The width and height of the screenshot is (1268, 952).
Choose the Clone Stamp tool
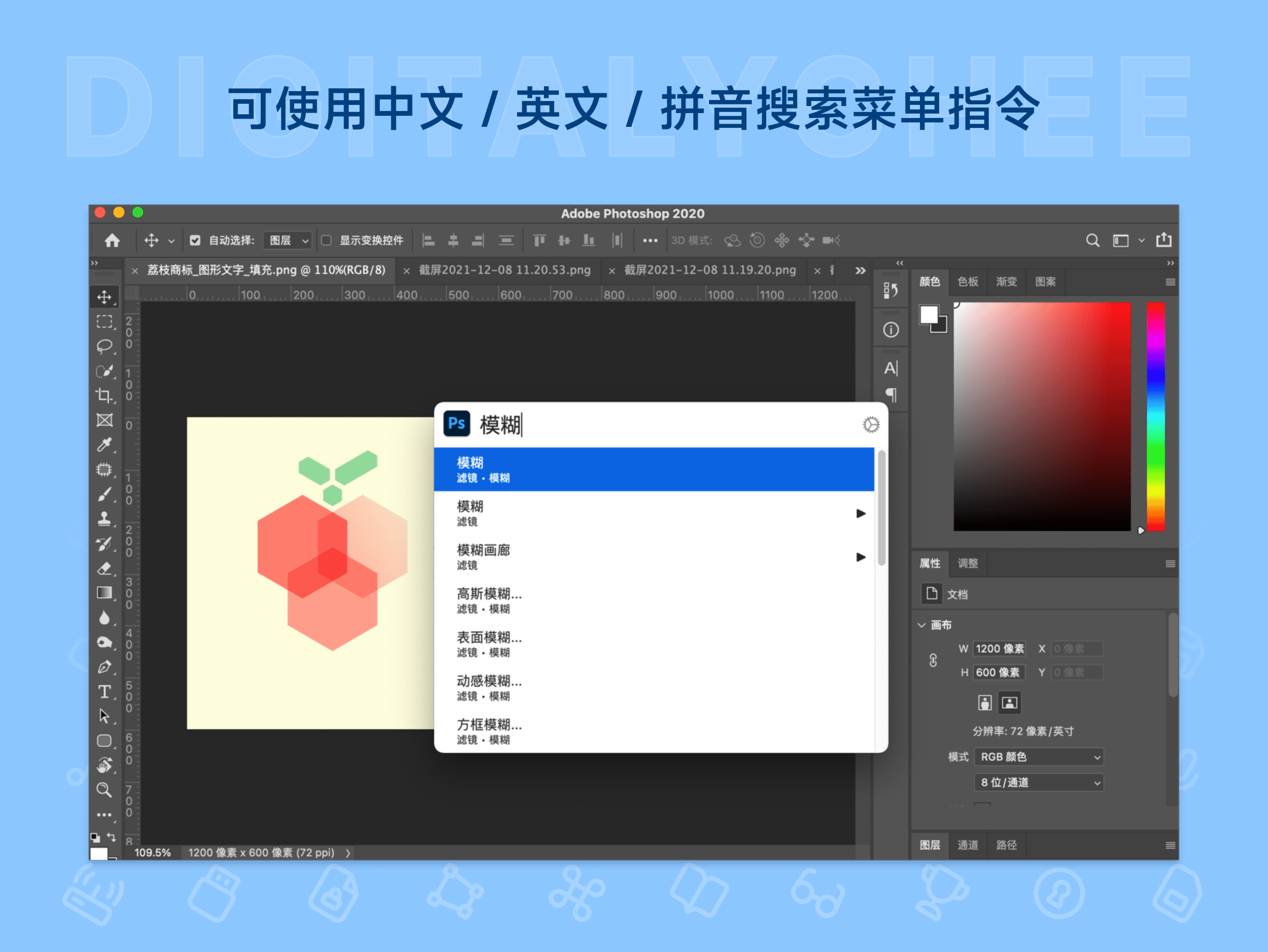(x=105, y=519)
